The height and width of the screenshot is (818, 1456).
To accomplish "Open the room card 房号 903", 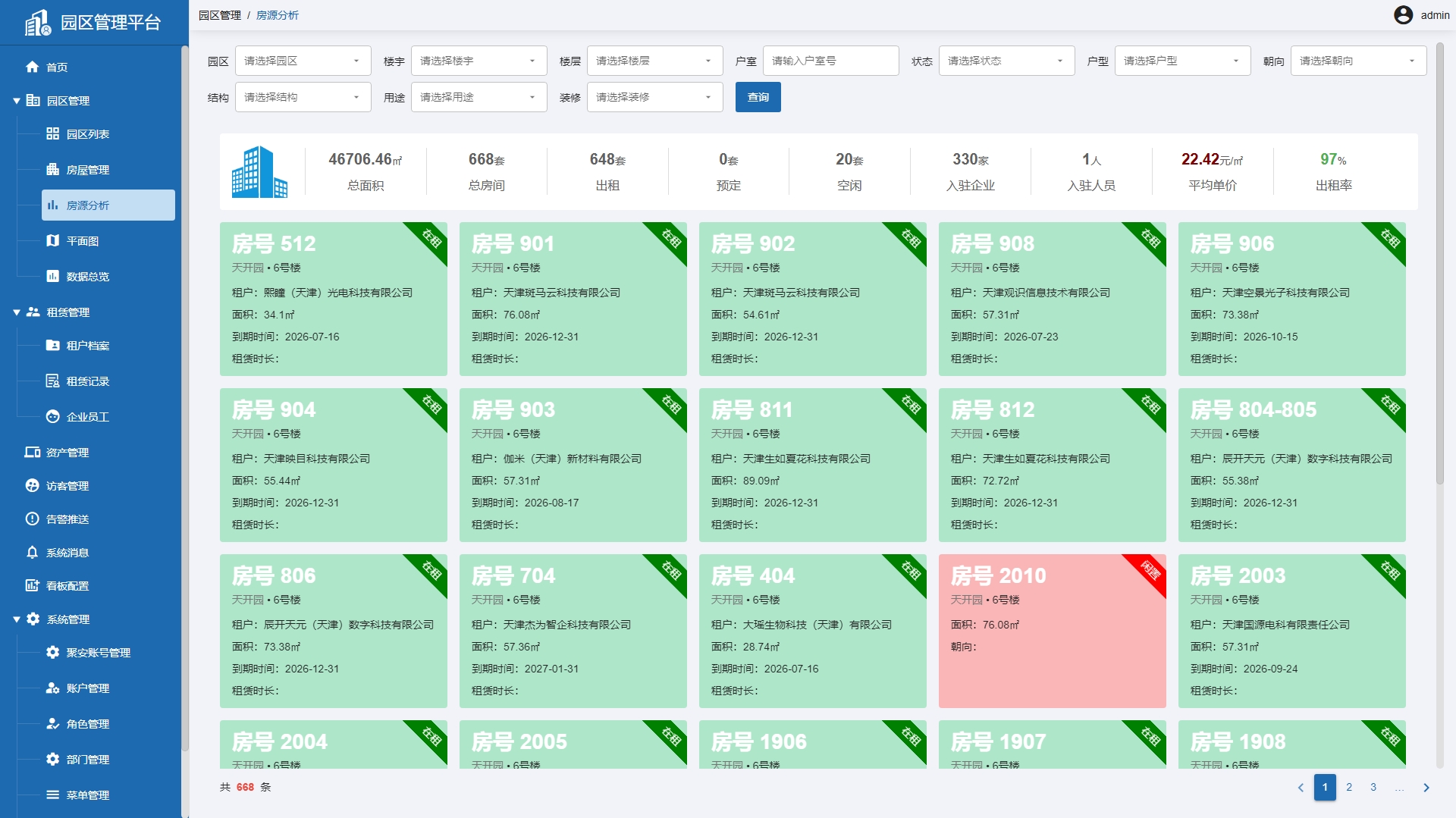I will (x=573, y=465).
